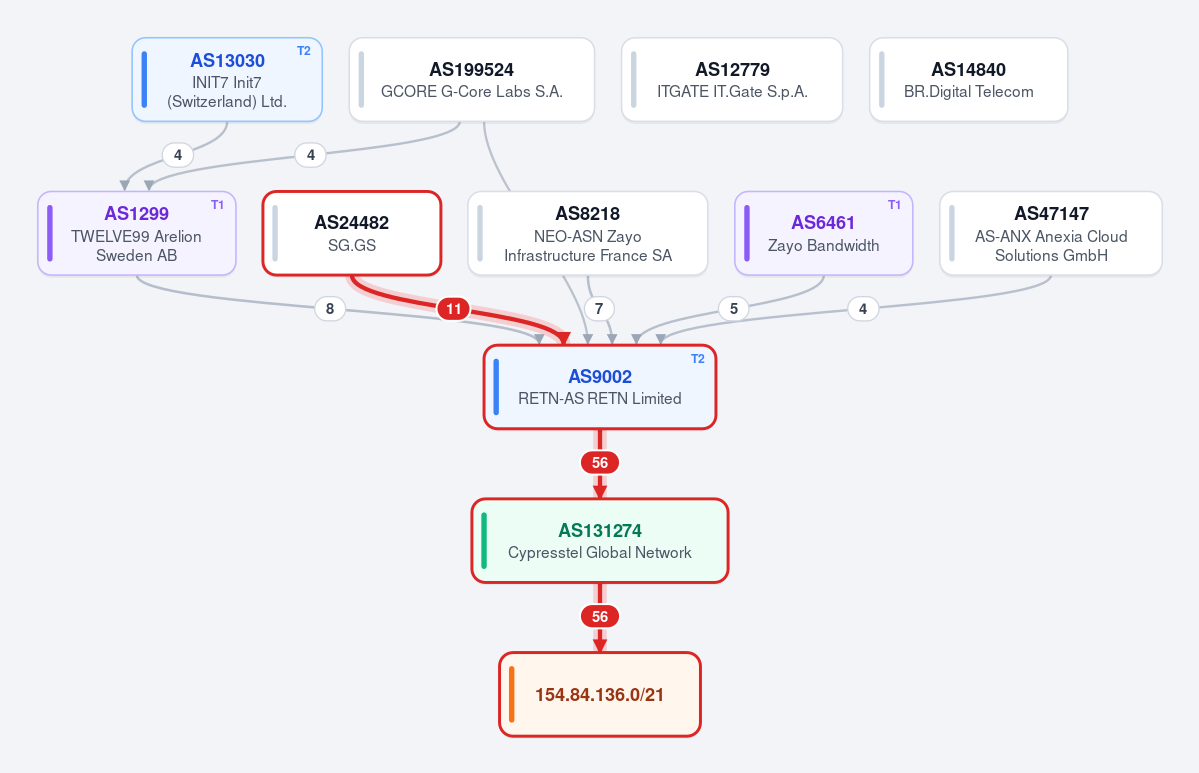Viewport: 1199px width, 773px height.
Task: Open the AS12779 ITGATE IT.Gate node
Action: pos(732,80)
